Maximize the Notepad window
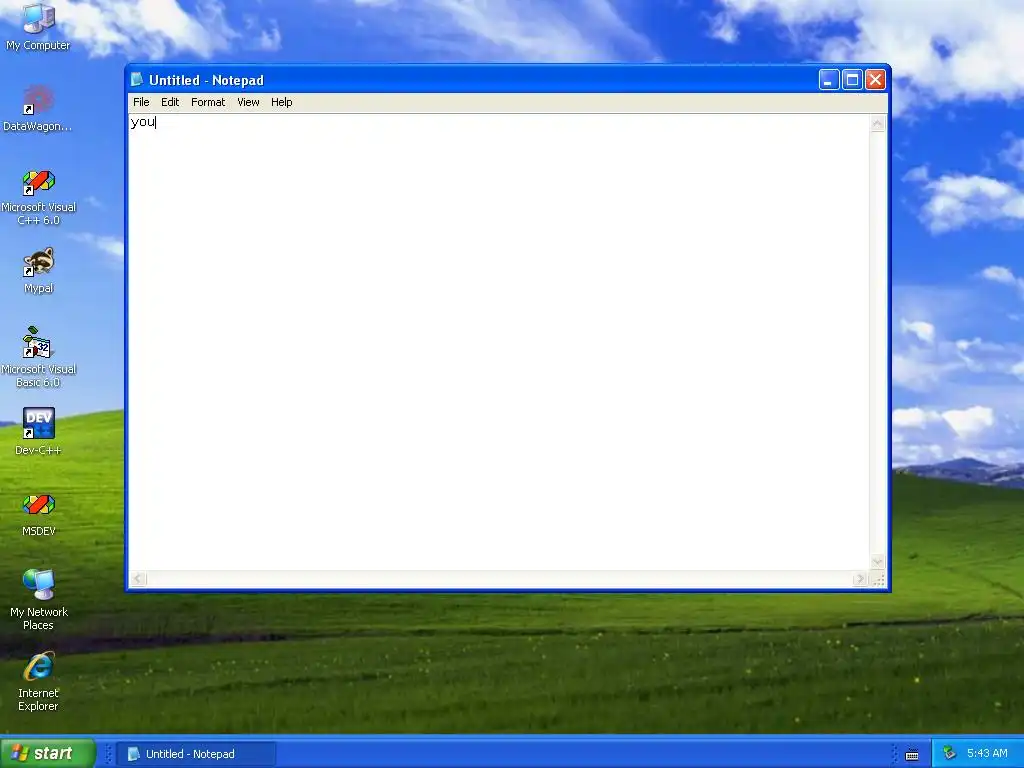Viewport: 1024px width, 768px height. pos(852,80)
